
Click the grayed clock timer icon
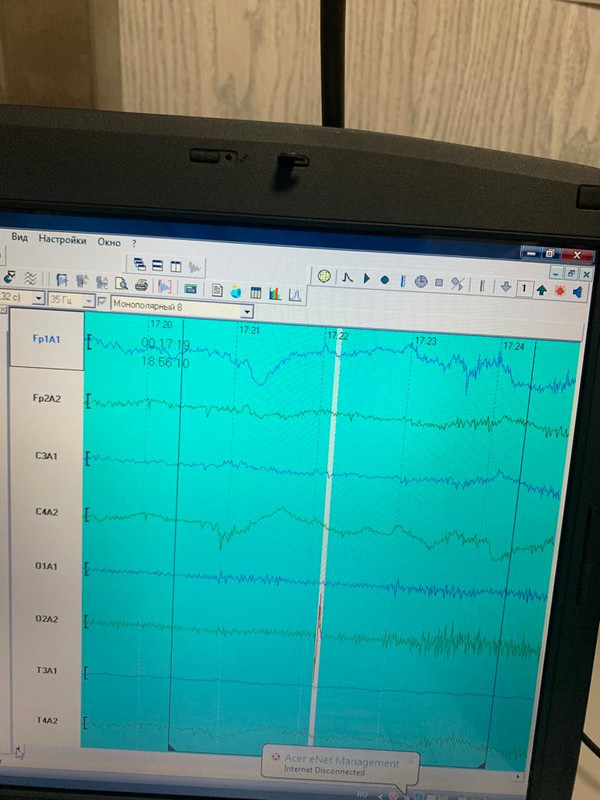pyautogui.click(x=420, y=281)
